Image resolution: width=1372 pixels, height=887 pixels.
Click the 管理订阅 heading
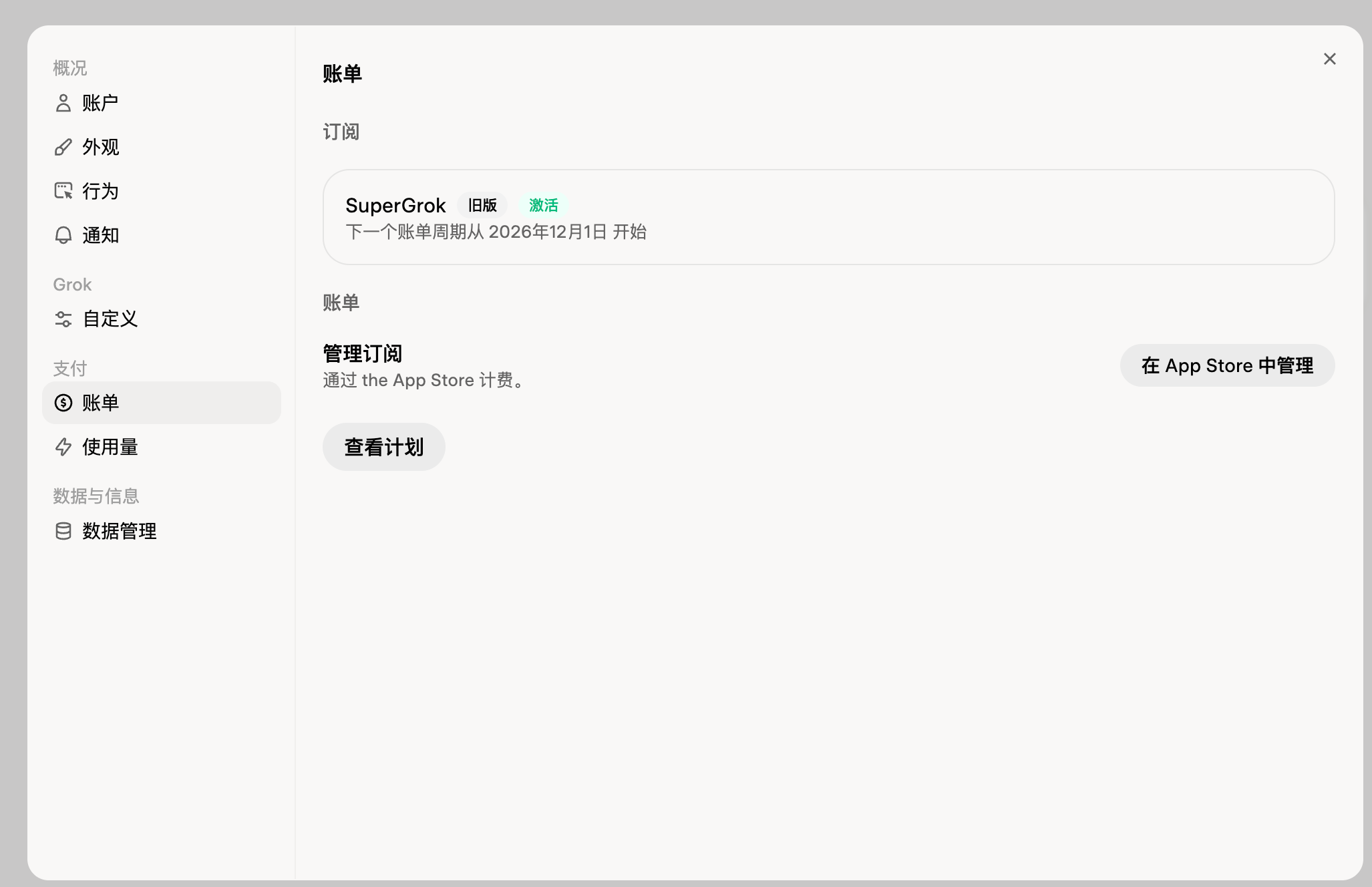point(362,353)
